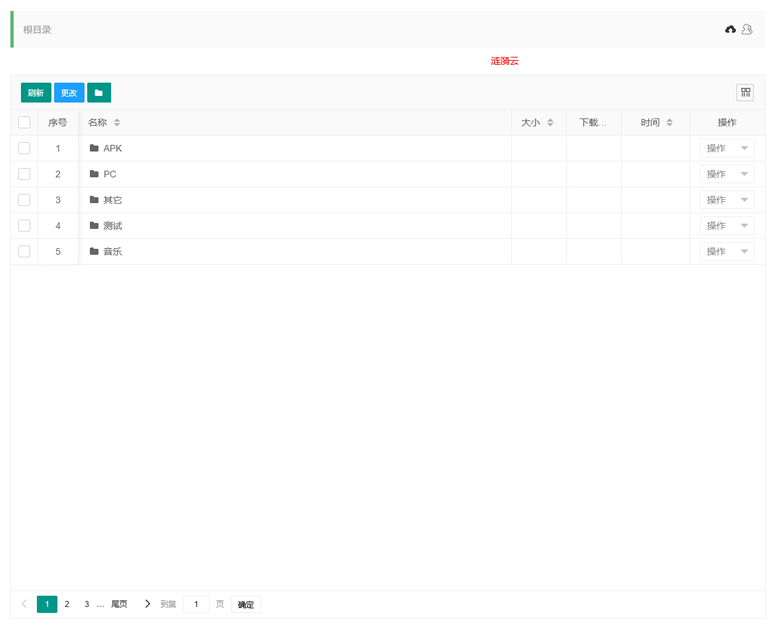Switch to grid view layout
The width and height of the screenshot is (784, 627).
[745, 93]
